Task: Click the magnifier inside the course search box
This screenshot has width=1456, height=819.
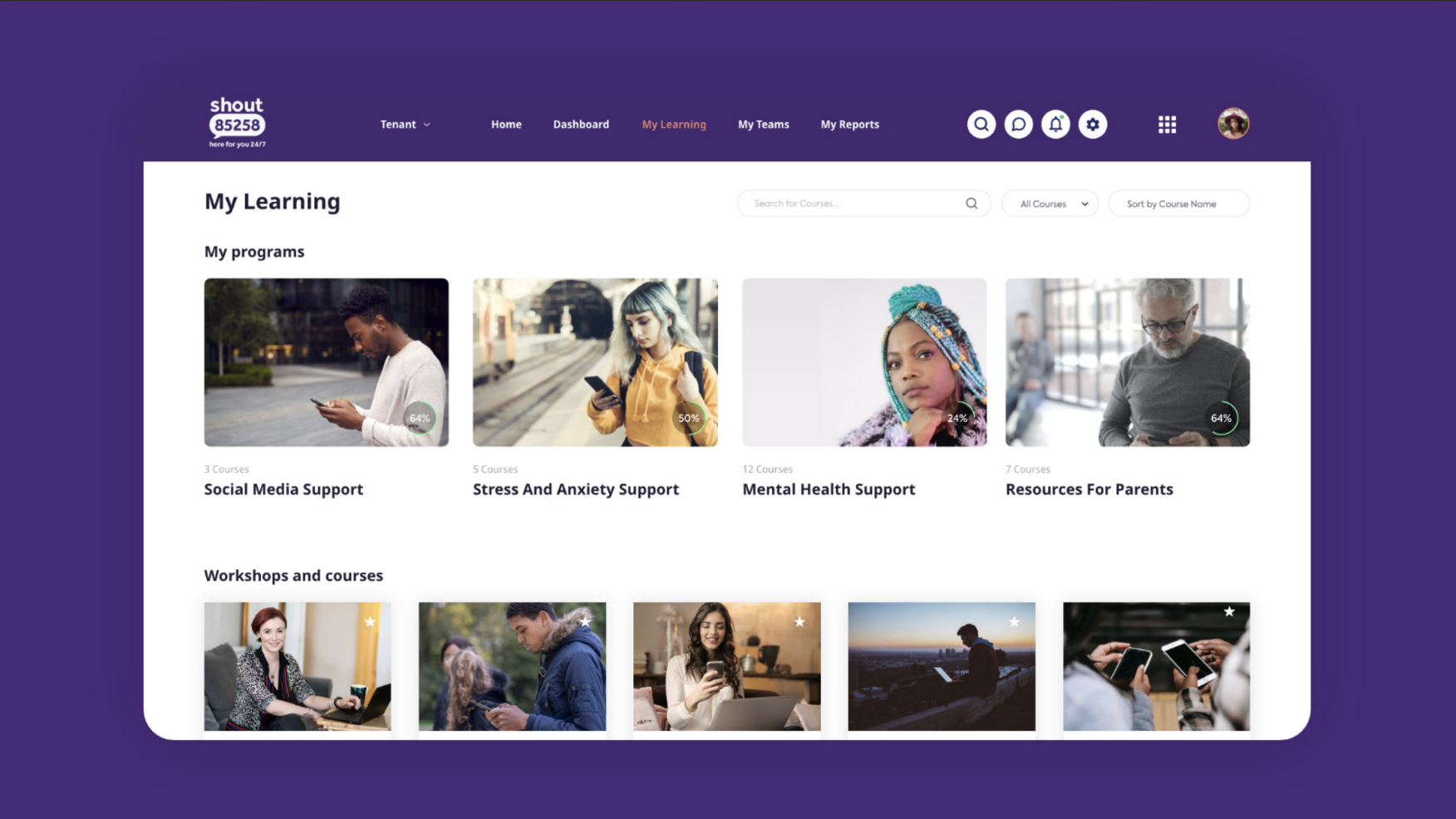Action: pos(971,204)
